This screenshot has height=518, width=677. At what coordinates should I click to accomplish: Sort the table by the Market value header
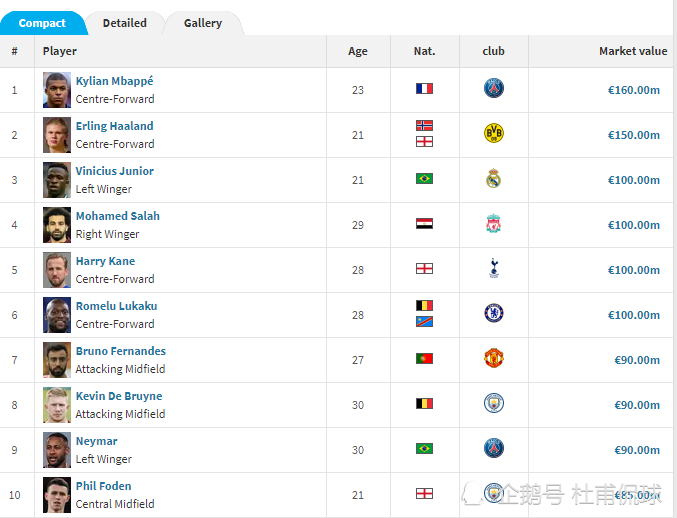[633, 51]
